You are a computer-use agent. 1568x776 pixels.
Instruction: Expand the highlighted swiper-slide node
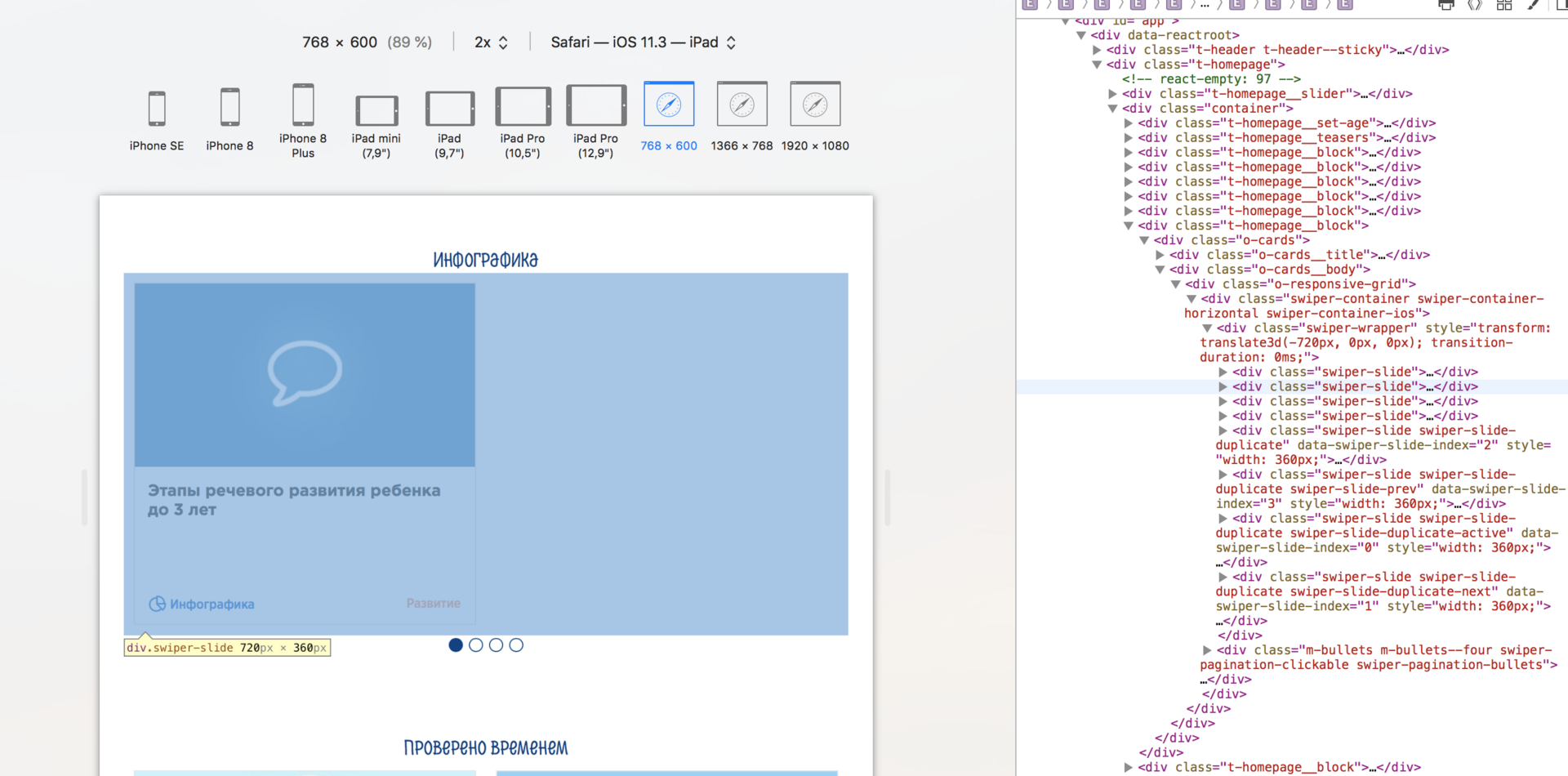point(1223,387)
